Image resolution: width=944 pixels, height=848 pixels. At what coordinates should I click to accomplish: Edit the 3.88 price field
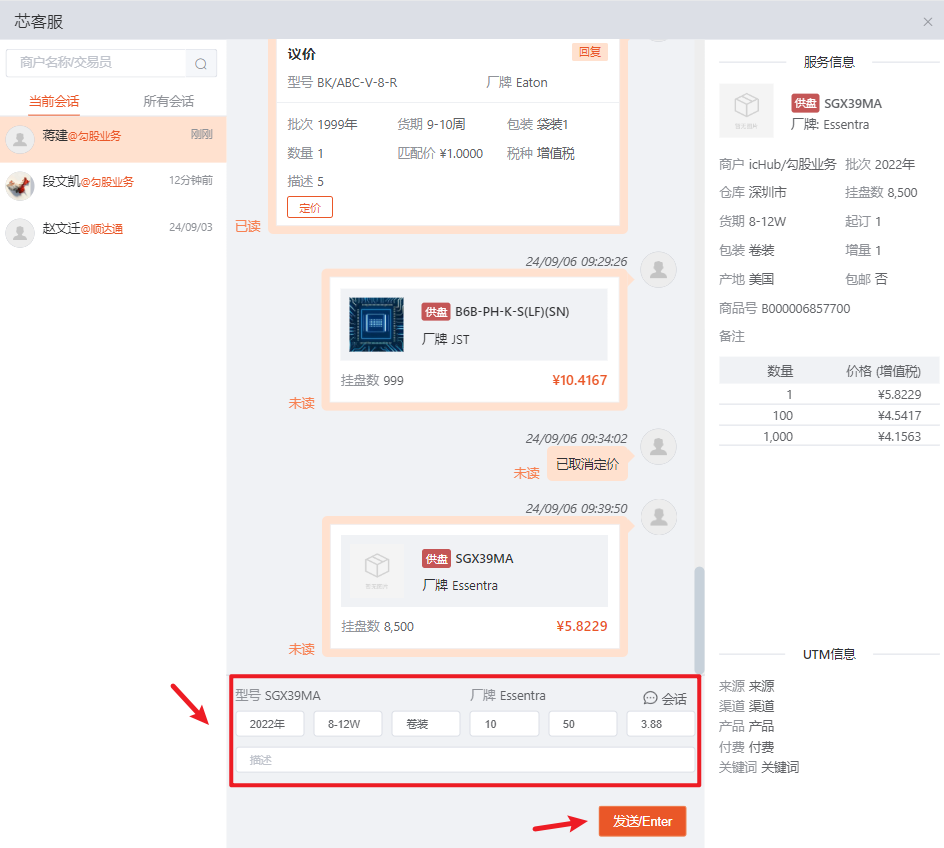point(660,724)
